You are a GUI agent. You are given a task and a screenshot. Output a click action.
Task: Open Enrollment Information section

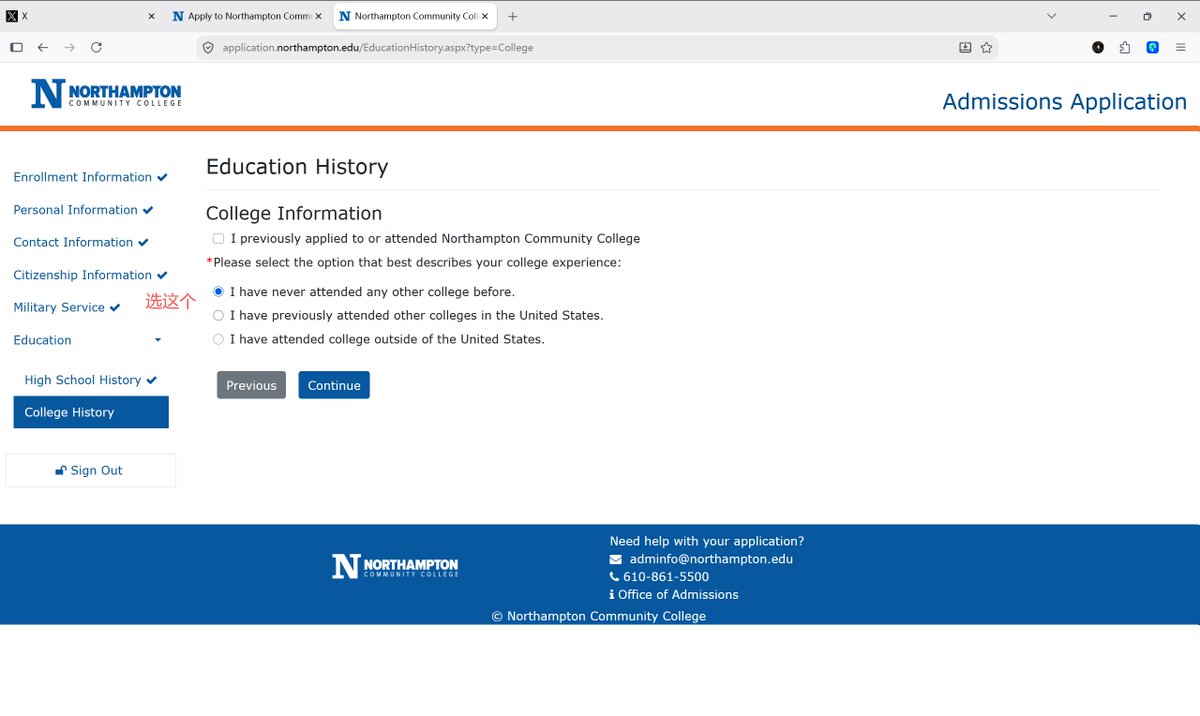(x=90, y=177)
